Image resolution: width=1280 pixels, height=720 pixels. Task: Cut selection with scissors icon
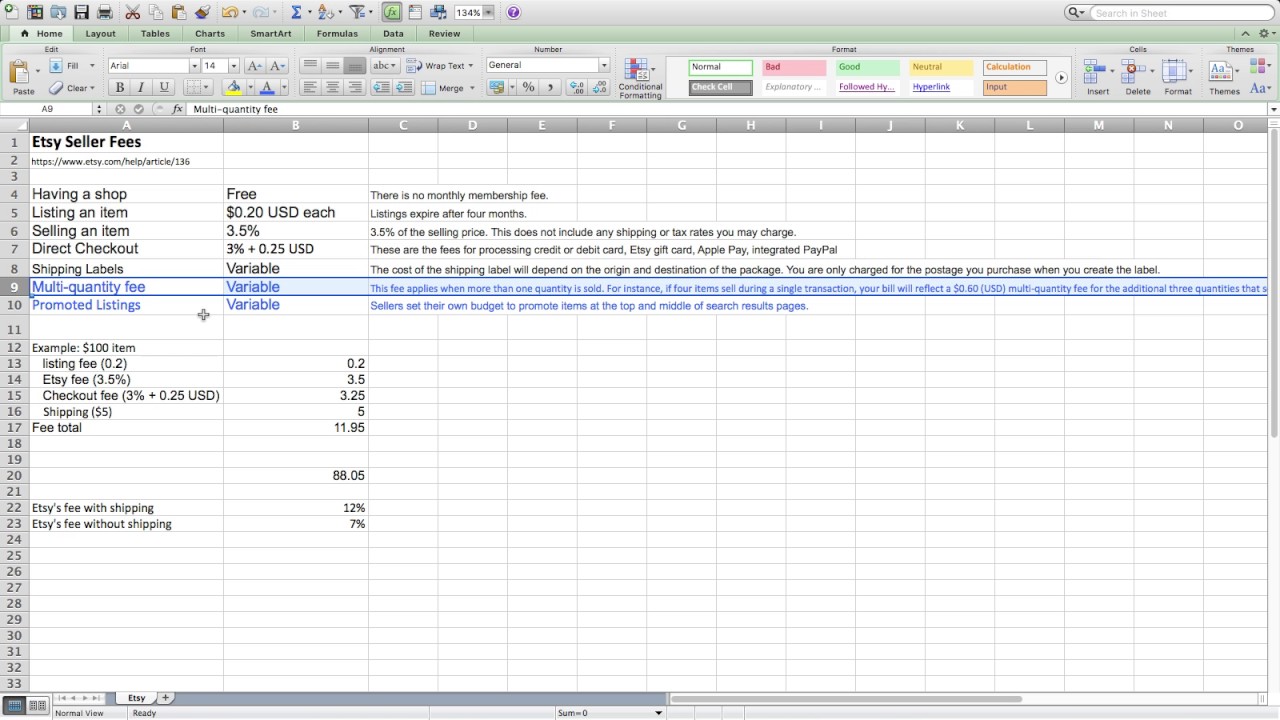click(x=132, y=13)
